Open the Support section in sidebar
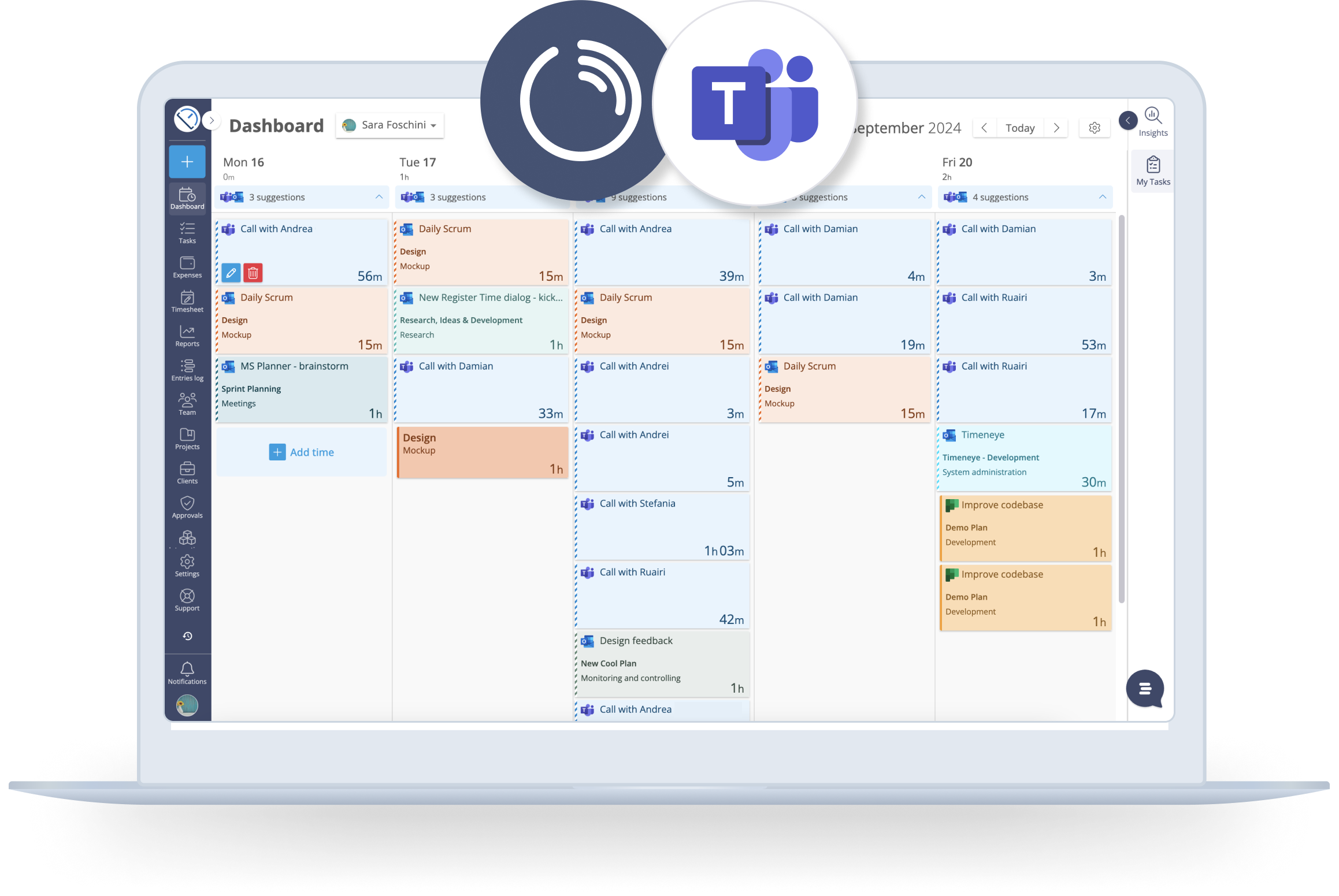Viewport: 1339px width, 896px height. (x=187, y=600)
